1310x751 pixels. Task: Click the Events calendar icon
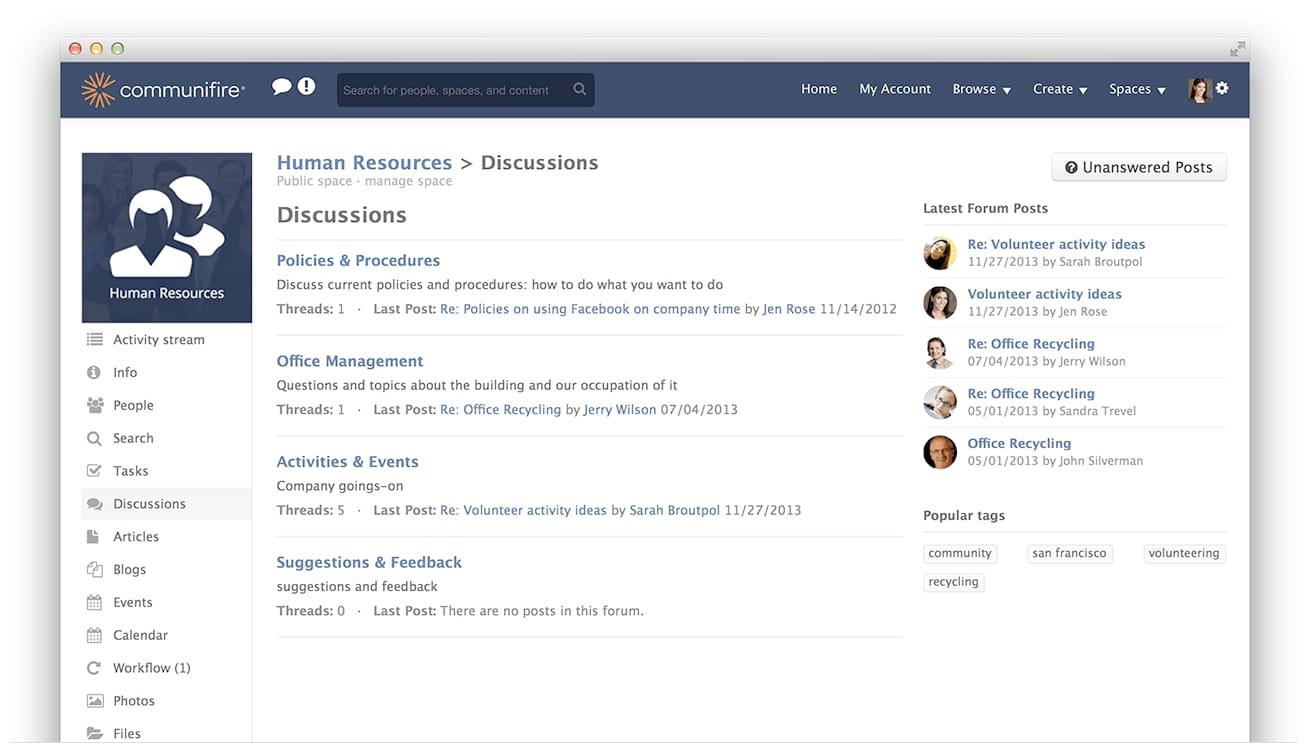(x=94, y=602)
